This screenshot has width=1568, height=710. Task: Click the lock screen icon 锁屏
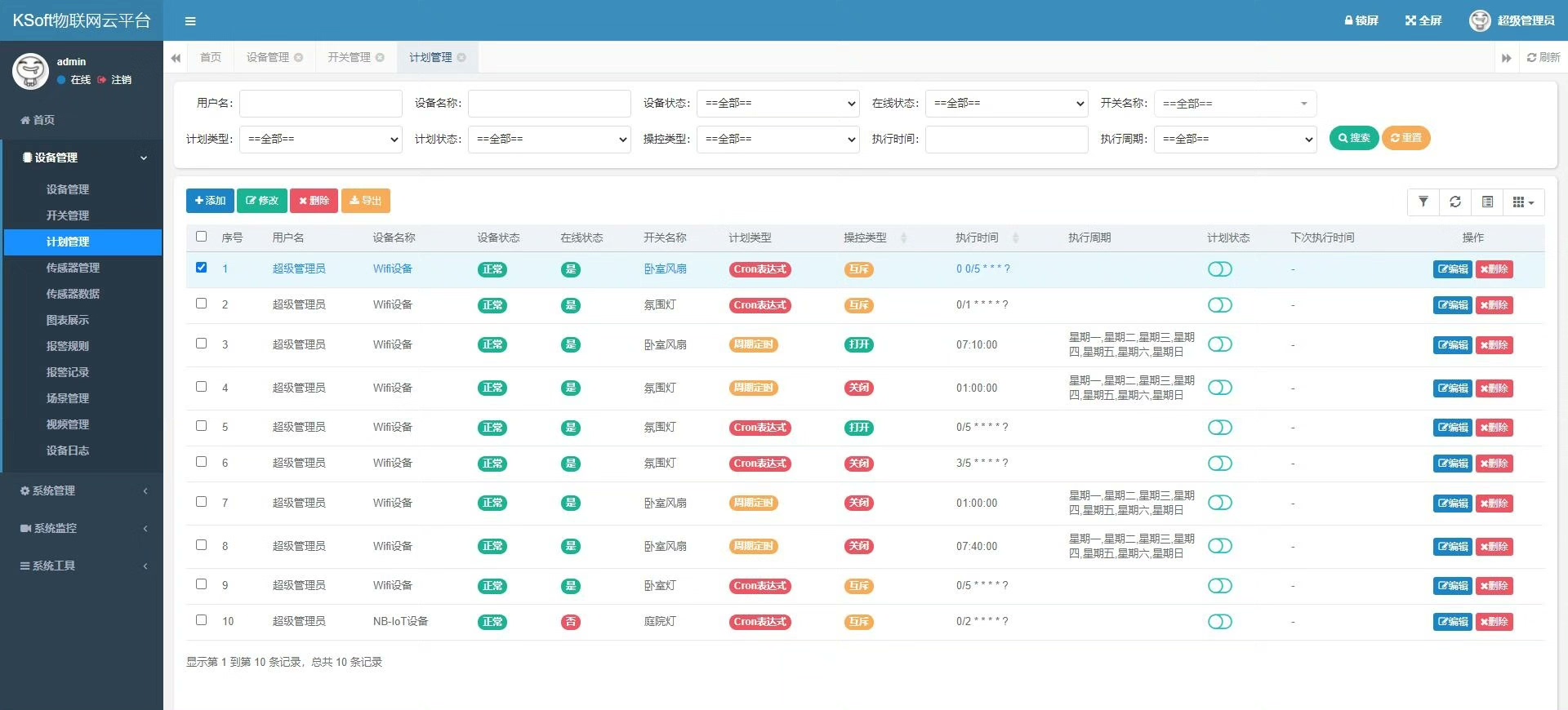[1361, 20]
